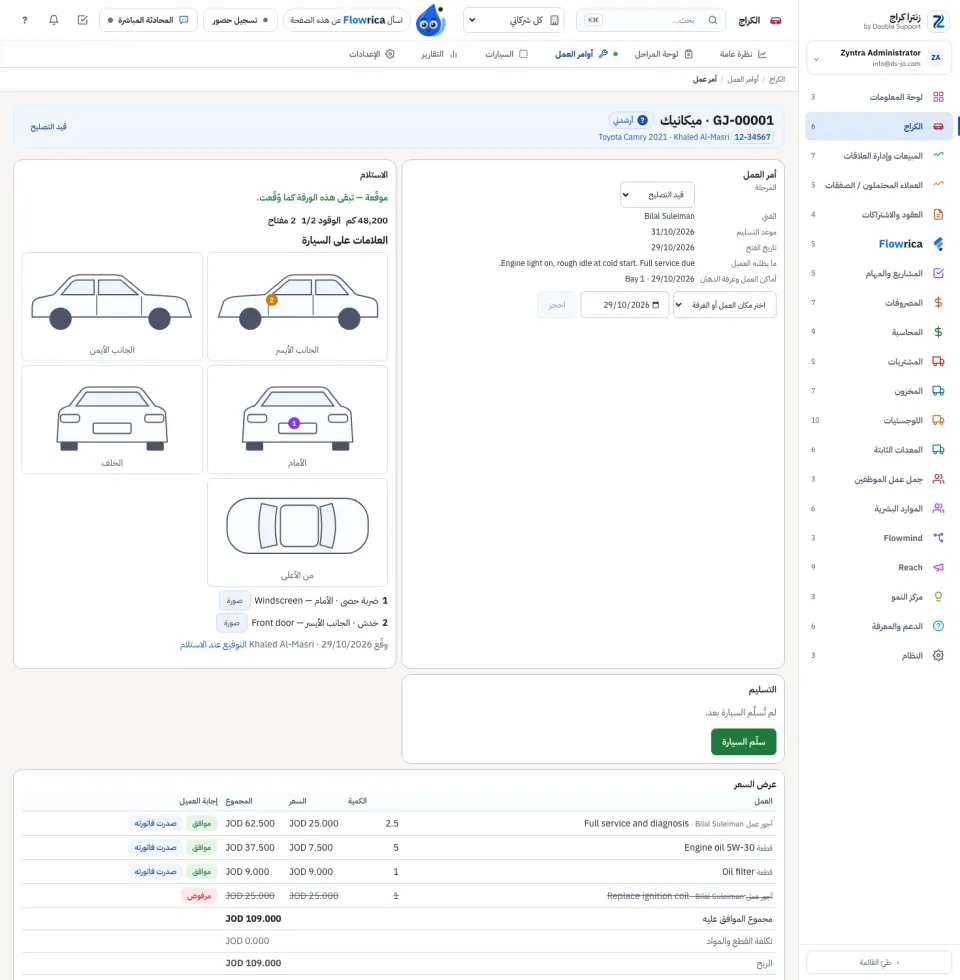Image resolution: width=960 pixels, height=980 pixels.
Task: Click the Work Orders breadcrumb link
Action: (742, 79)
